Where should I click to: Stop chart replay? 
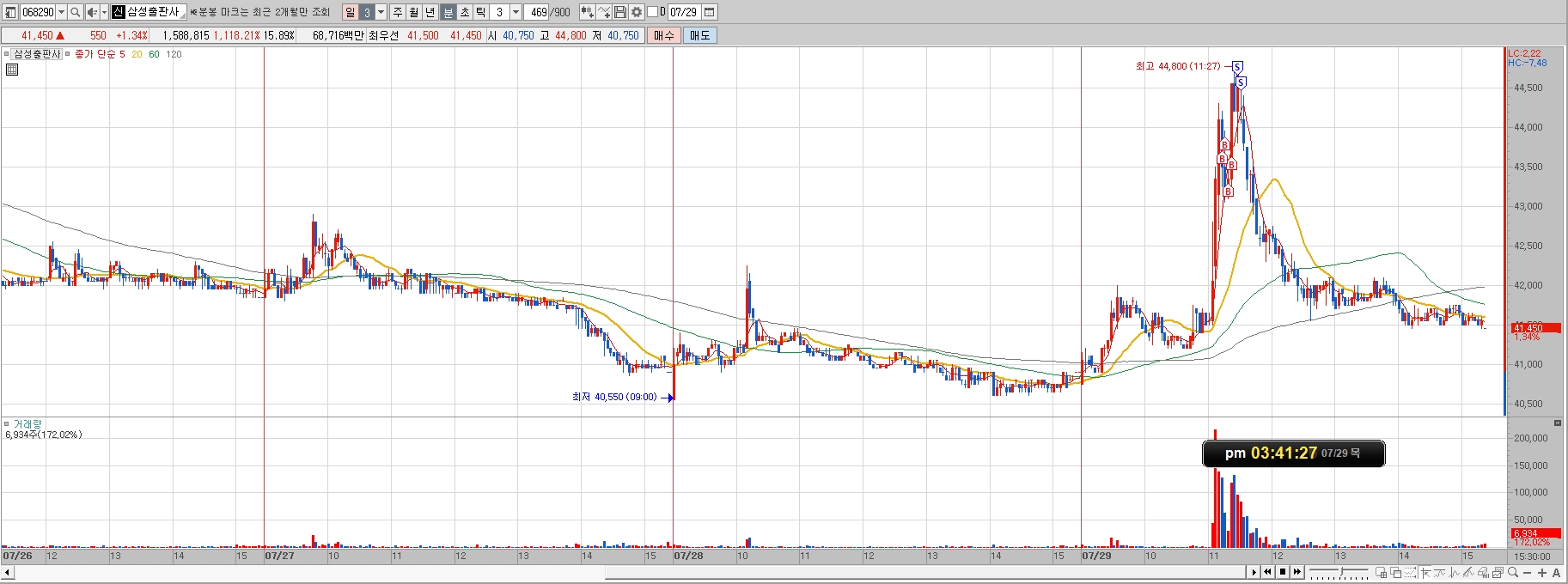[1283, 572]
